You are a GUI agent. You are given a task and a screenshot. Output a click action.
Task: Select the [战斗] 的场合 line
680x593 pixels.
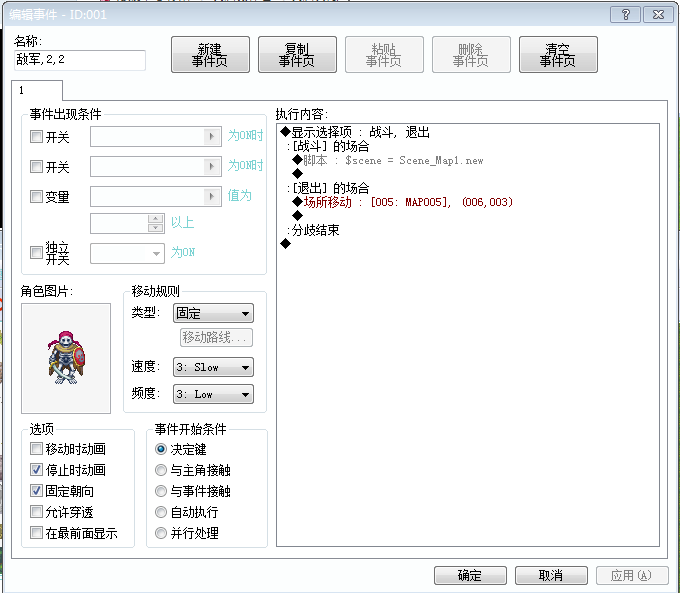328,146
